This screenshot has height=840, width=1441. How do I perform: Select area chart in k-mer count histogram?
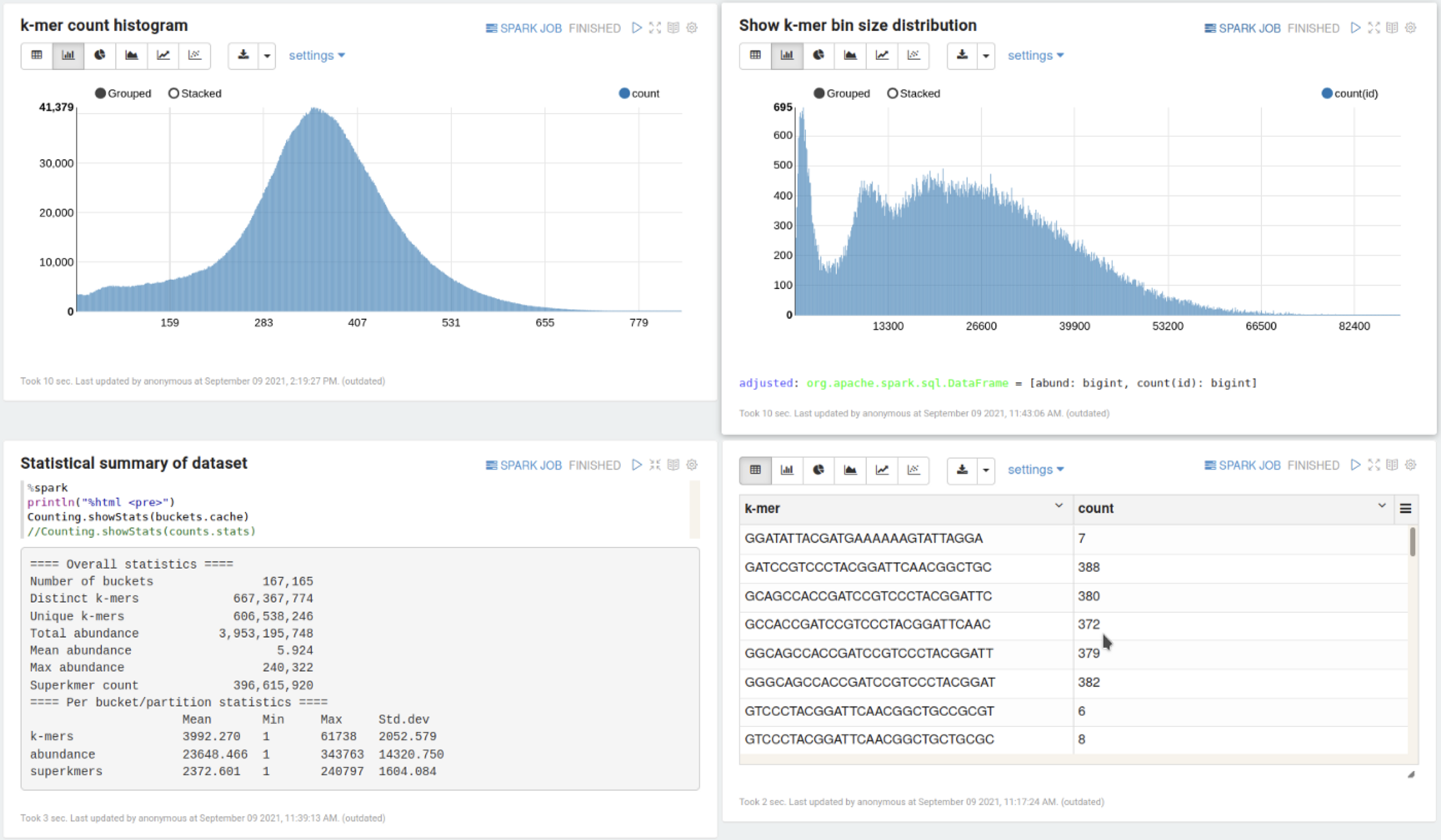pyautogui.click(x=131, y=55)
